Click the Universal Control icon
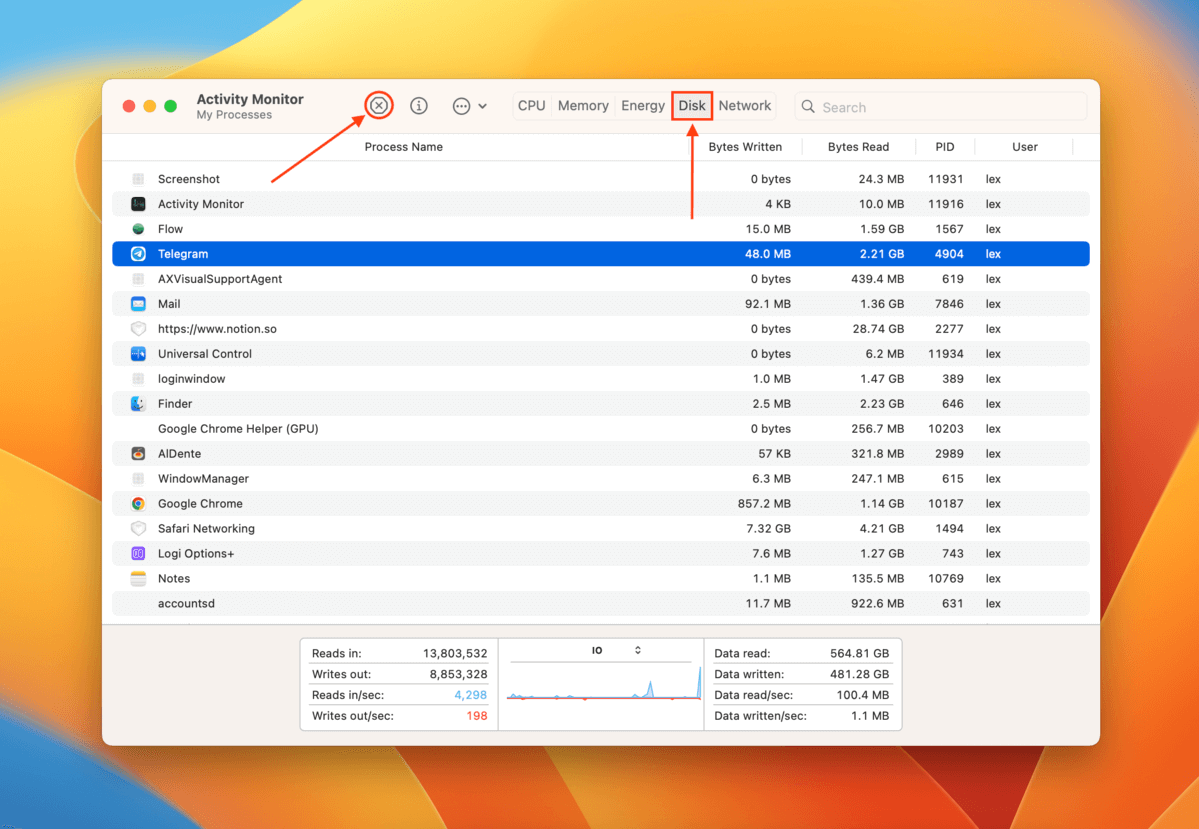1199x829 pixels. (138, 354)
